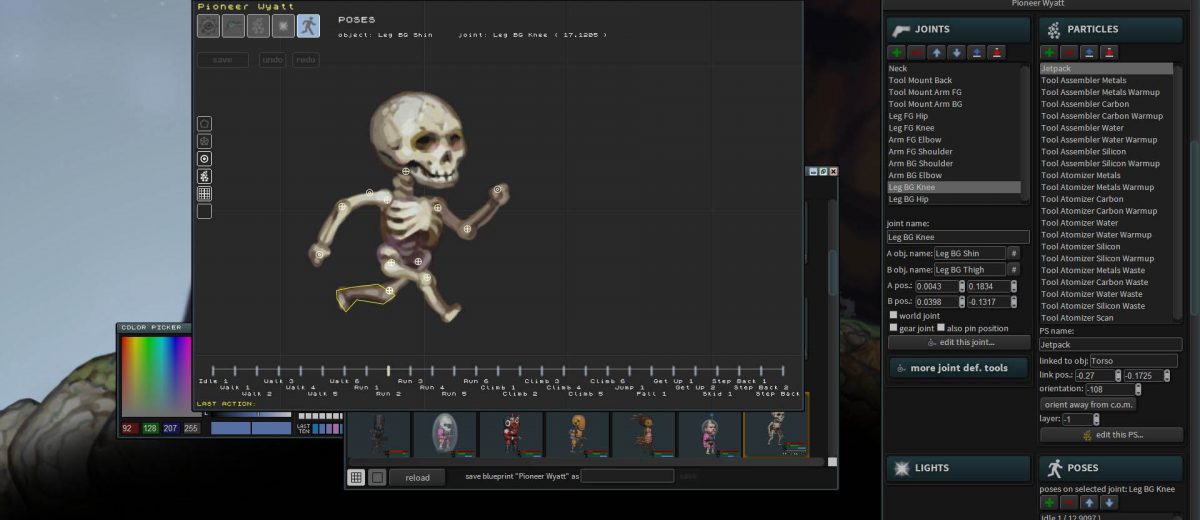Adjust A pos. X stepper arrows

pyautogui.click(x=962, y=287)
